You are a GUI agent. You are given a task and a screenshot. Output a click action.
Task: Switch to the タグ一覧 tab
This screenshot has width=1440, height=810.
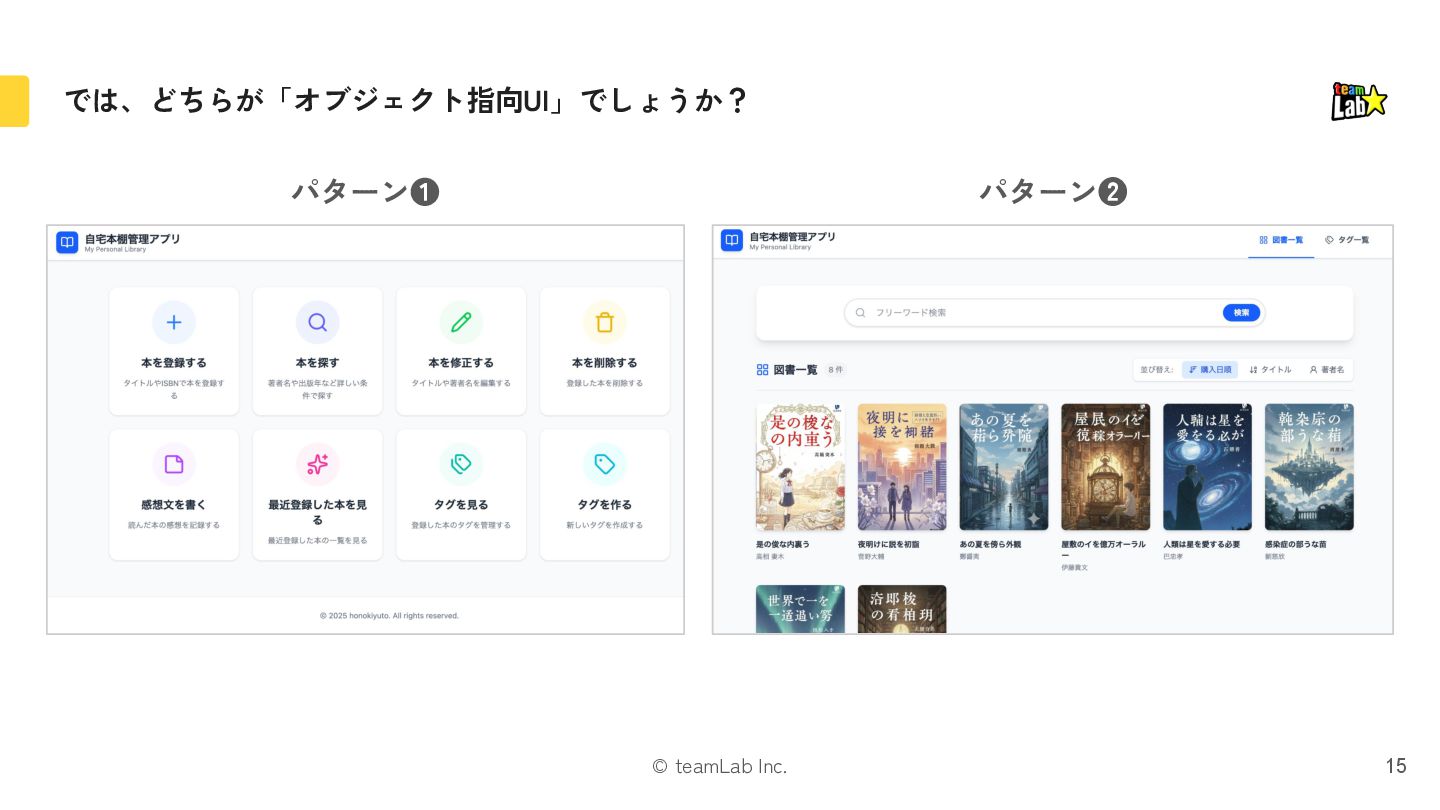click(x=1347, y=240)
